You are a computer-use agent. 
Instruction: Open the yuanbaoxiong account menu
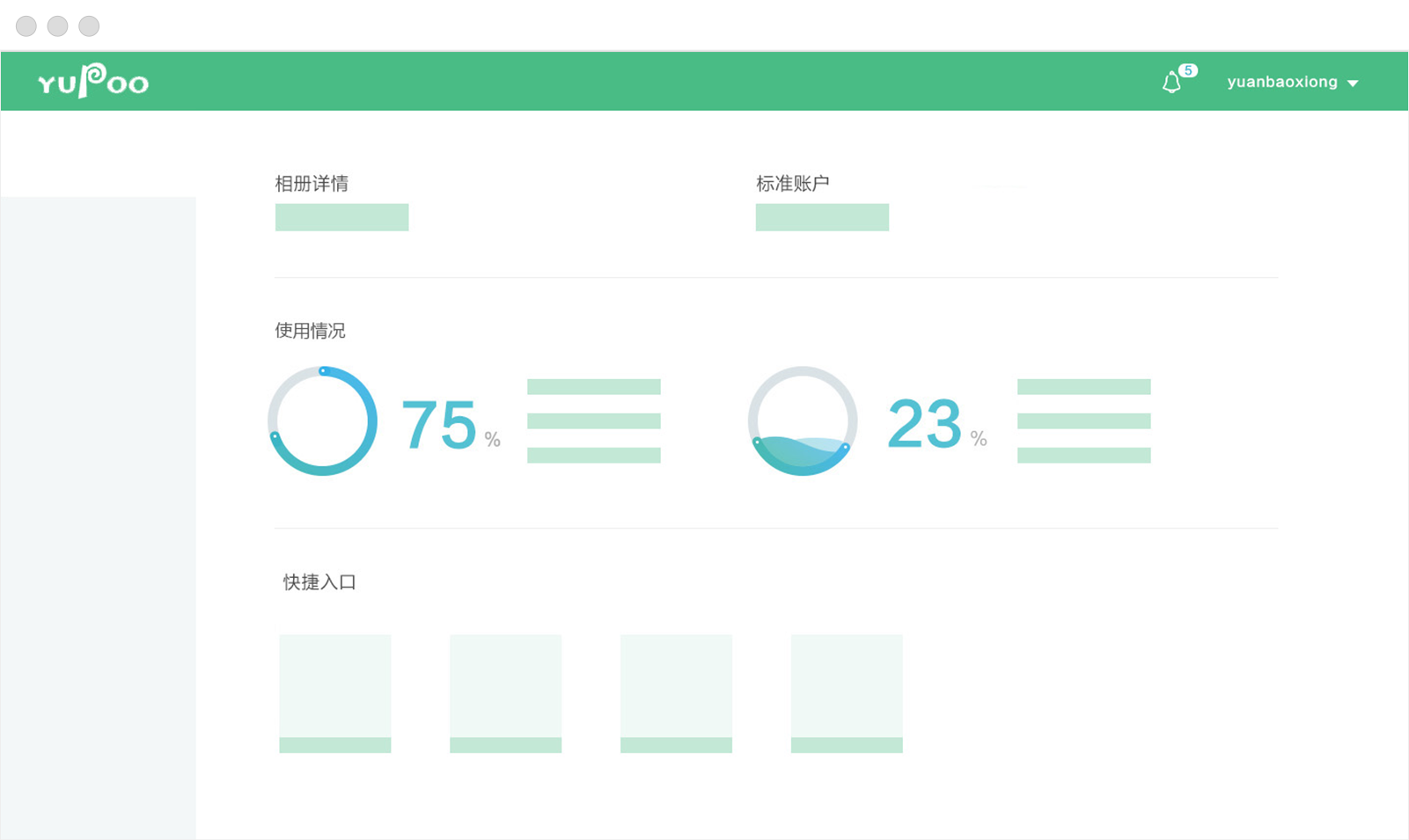(x=1281, y=82)
